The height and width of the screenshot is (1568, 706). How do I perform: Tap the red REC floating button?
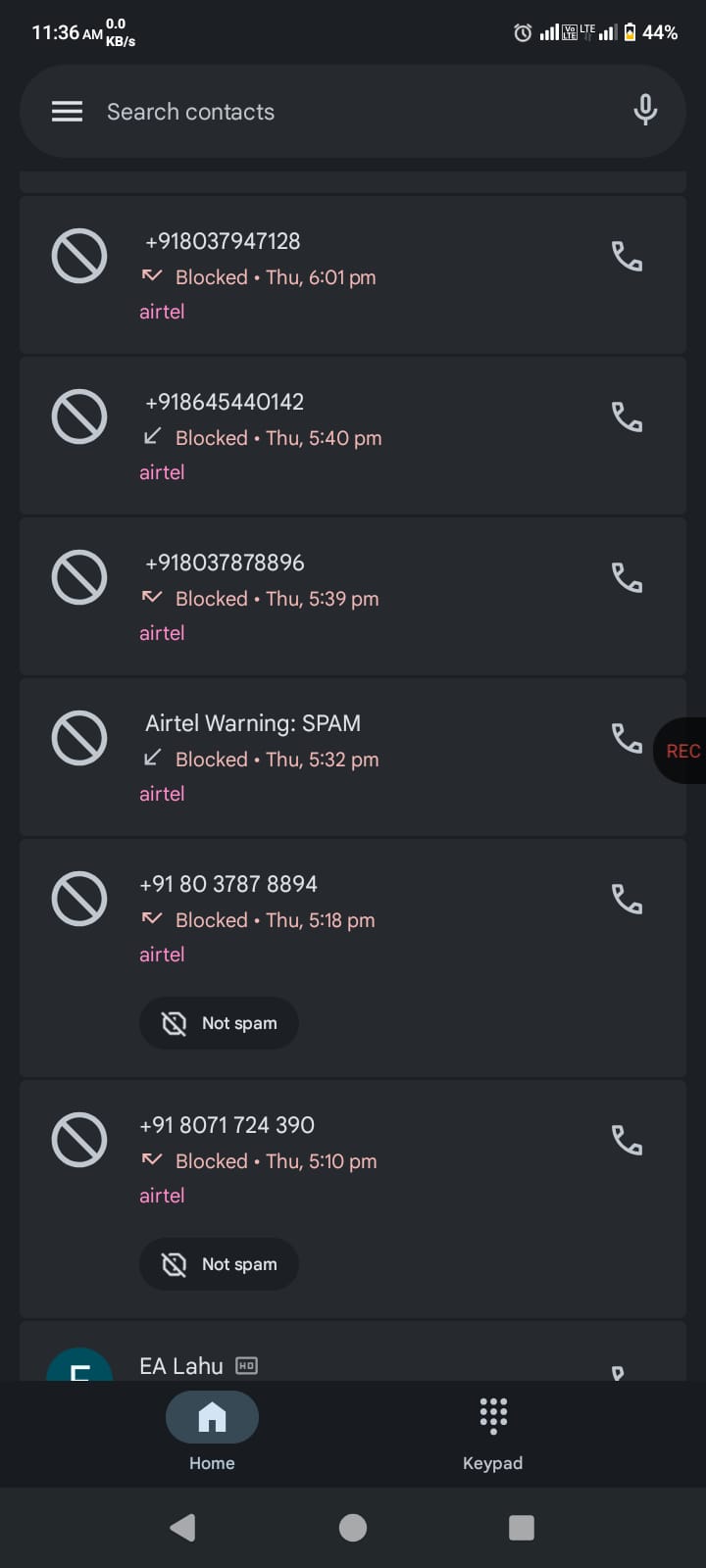click(x=682, y=751)
